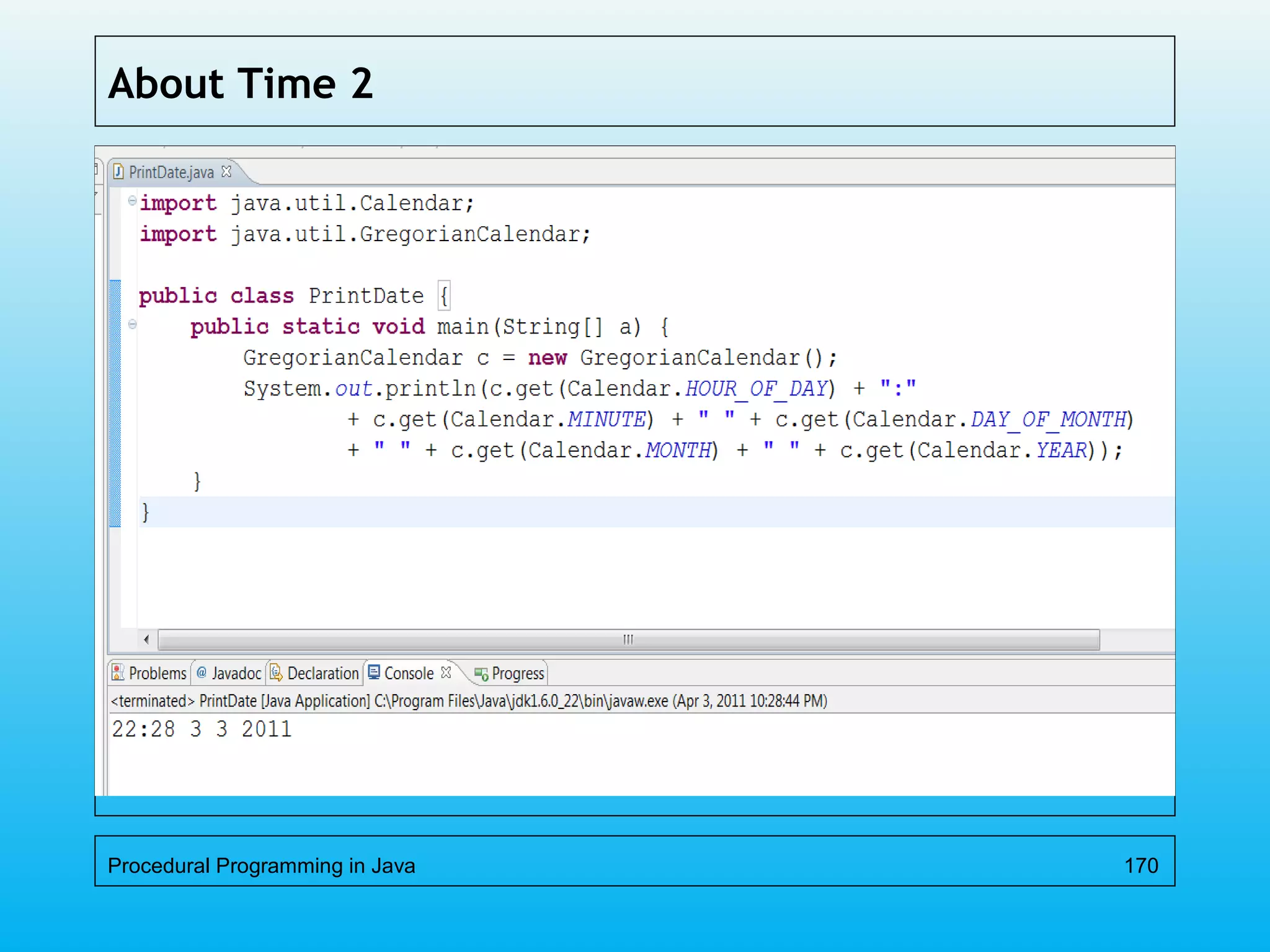Click the YEAR constant in code

click(x=1061, y=451)
